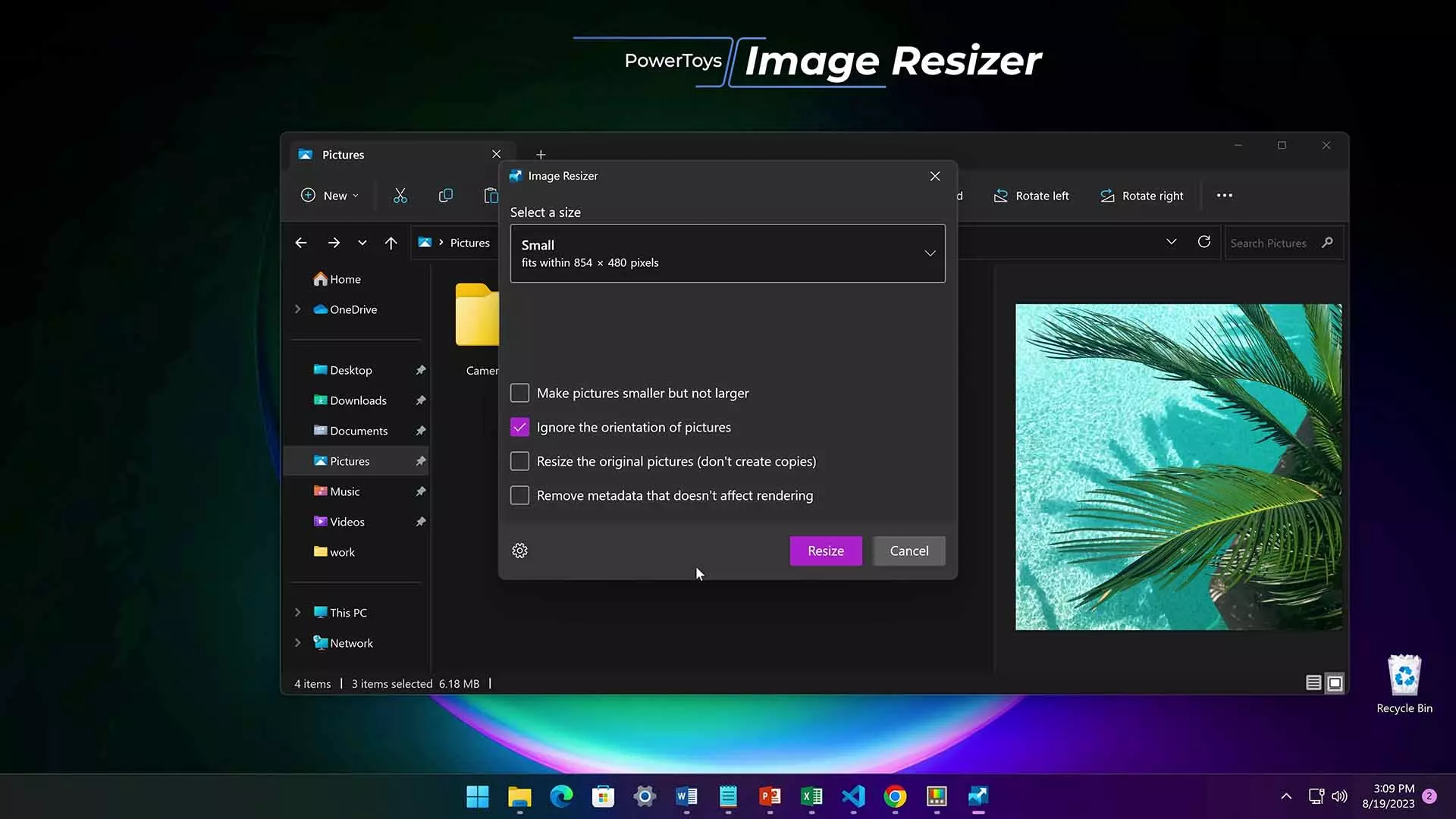Click the Search Pictures field
This screenshot has height=819, width=1456.
point(1283,243)
